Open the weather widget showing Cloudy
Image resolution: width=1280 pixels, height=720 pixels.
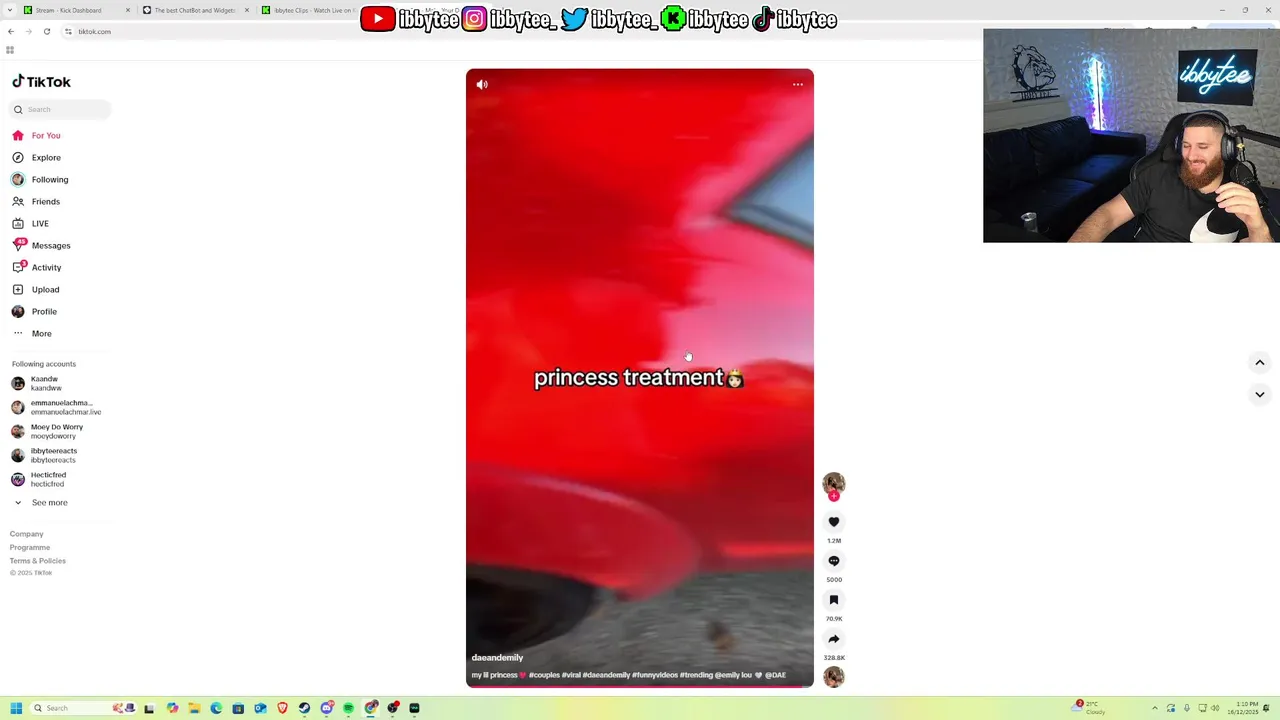click(1088, 708)
